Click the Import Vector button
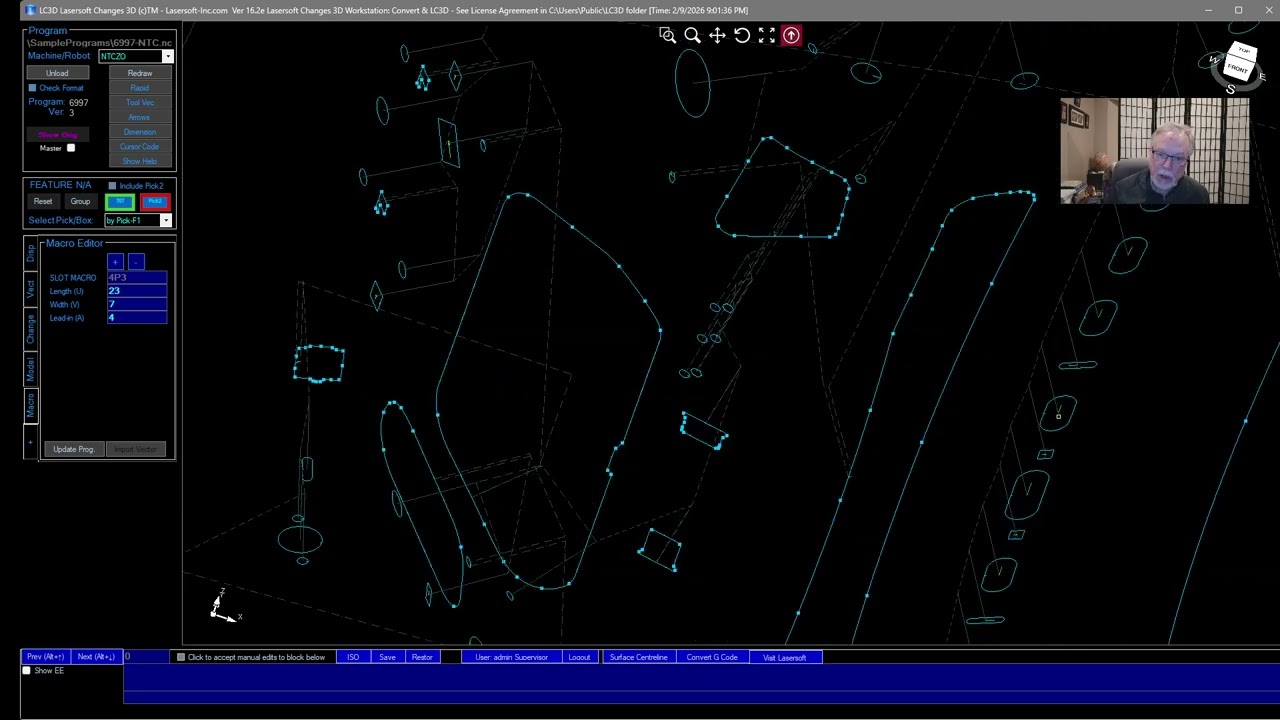 tap(136, 449)
